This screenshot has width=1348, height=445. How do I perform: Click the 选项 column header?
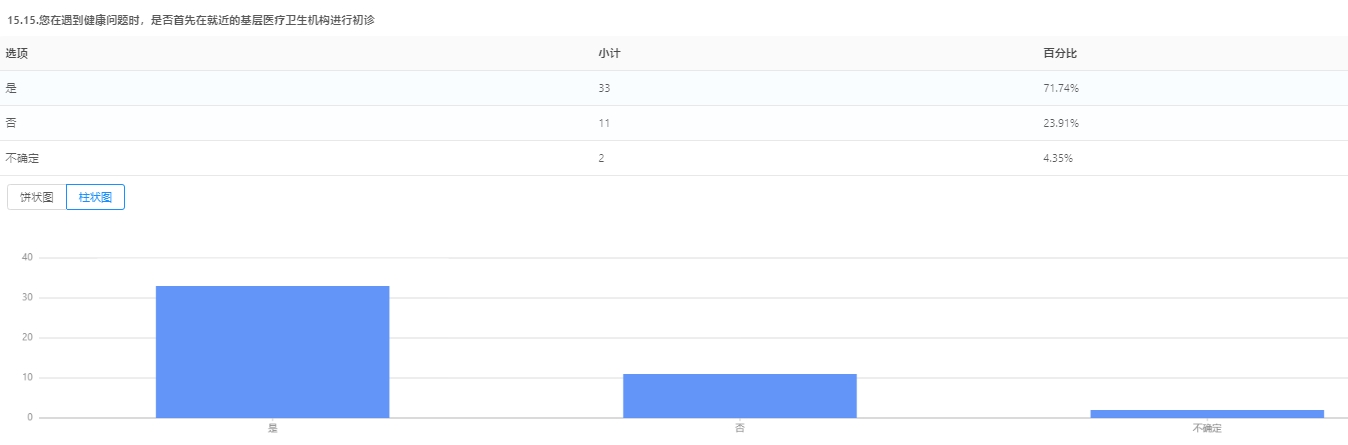click(17, 52)
